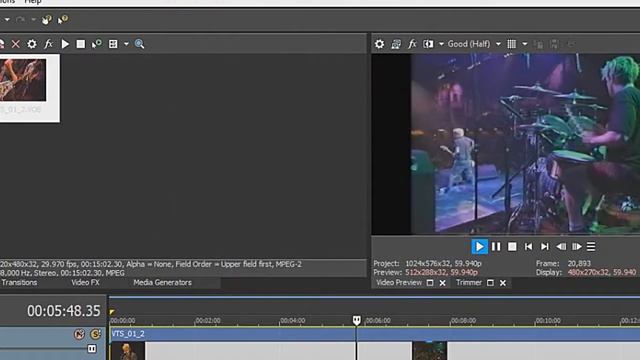Screen dimensions: 640x360
Task: Remove selected media with the red X icon
Action: click(16, 44)
